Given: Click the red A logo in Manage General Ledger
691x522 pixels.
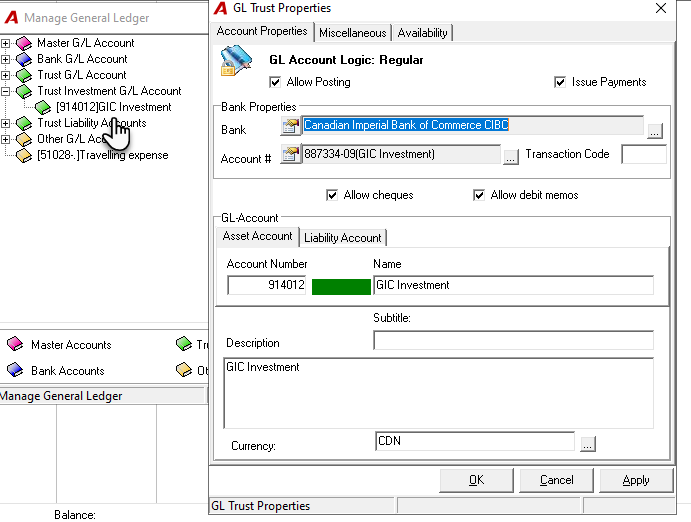Looking at the screenshot, I should (x=11, y=18).
